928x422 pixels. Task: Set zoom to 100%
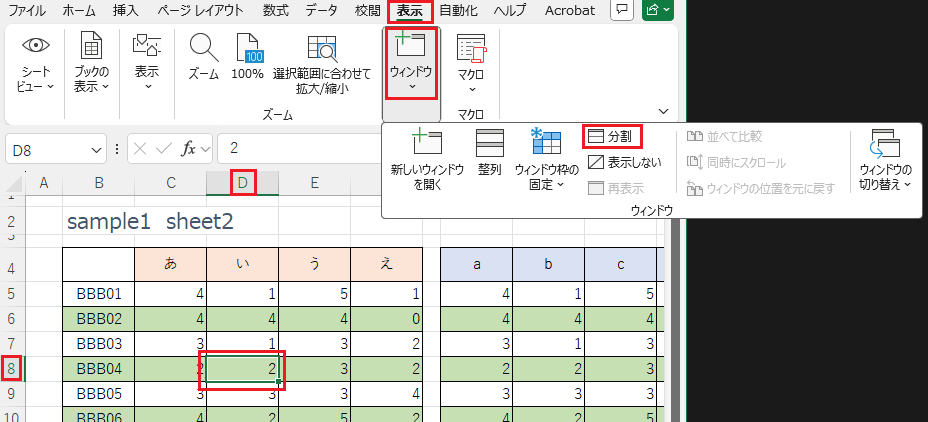[247, 57]
